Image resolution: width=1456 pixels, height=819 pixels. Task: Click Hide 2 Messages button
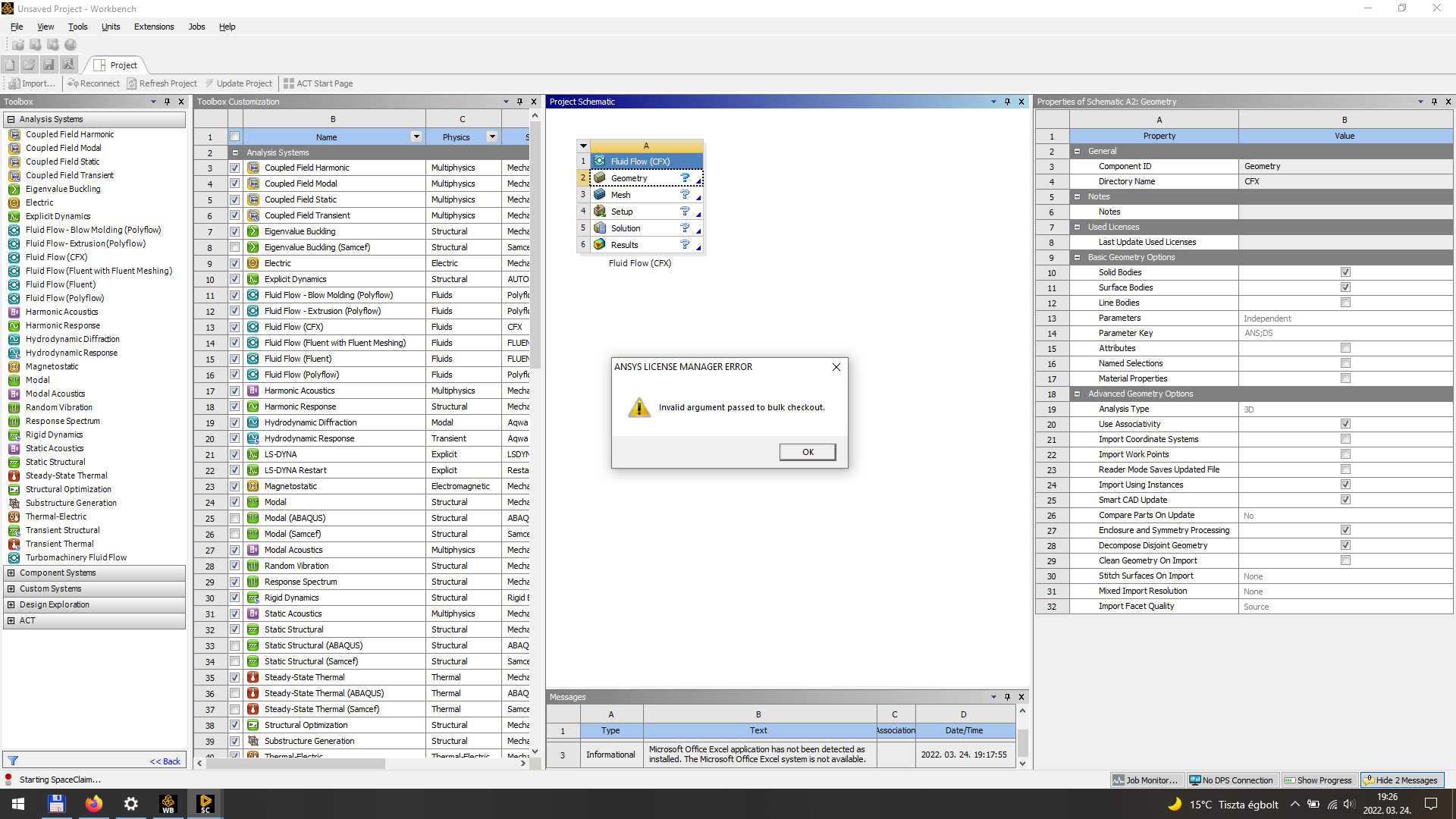pos(1401,780)
